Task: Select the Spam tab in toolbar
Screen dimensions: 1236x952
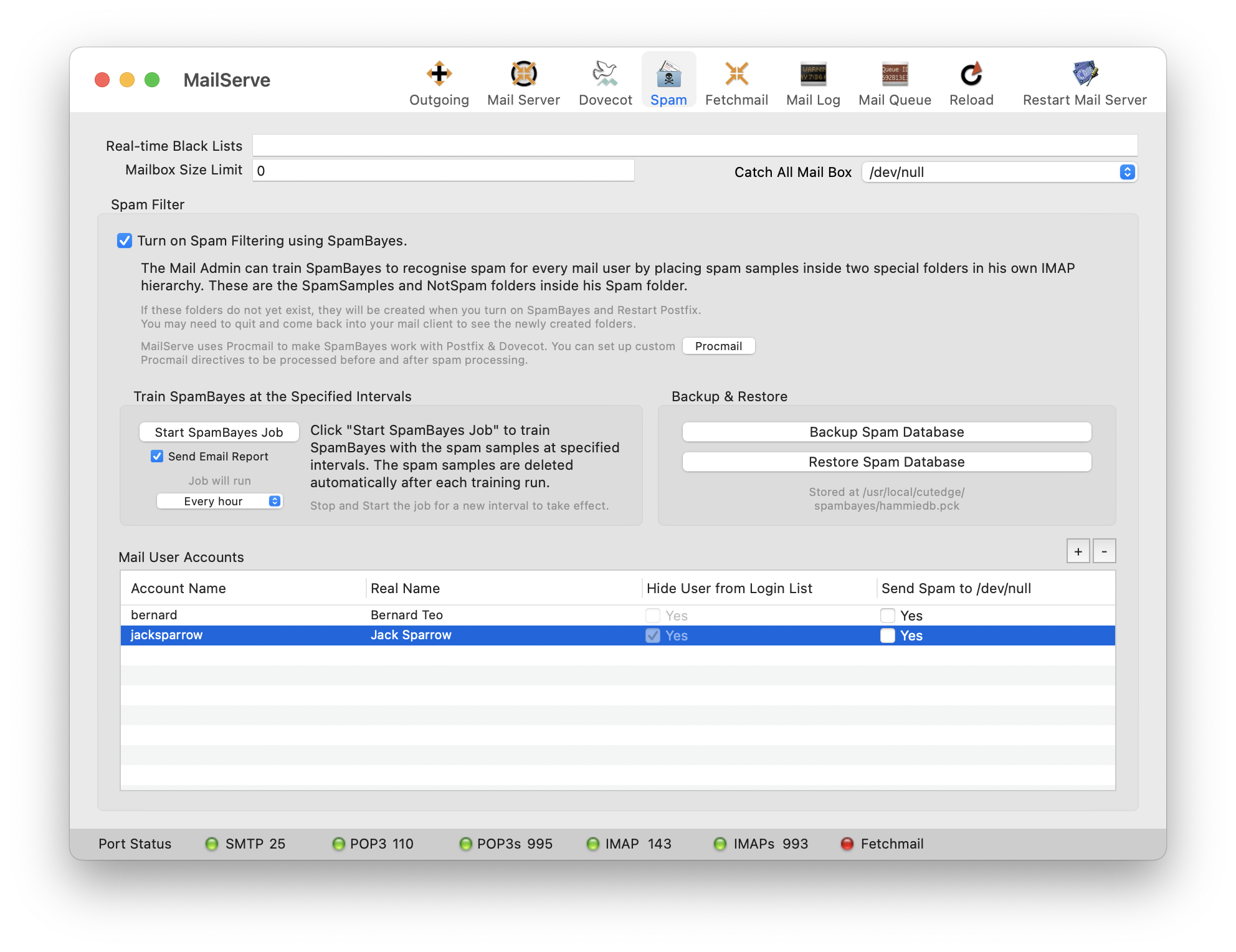Action: (x=668, y=81)
